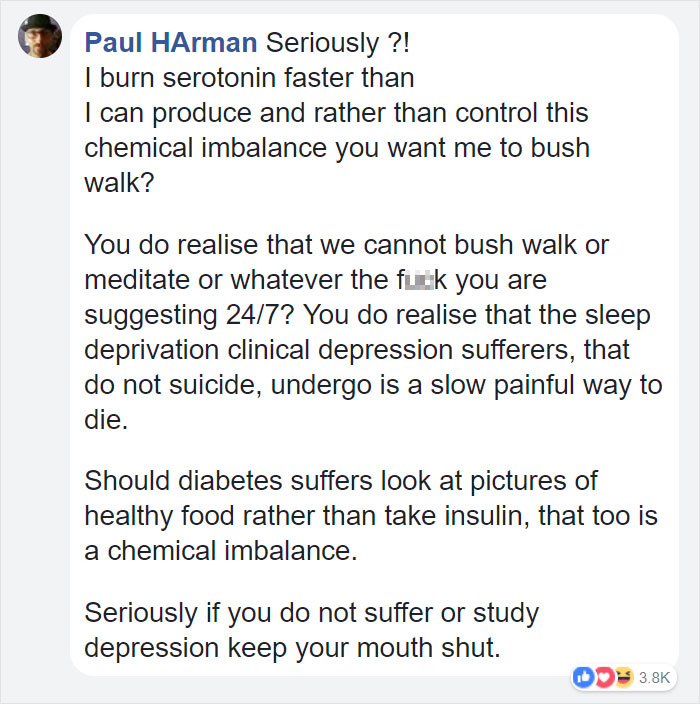Image resolution: width=700 pixels, height=704 pixels.
Task: Click 'I can produce and rather than control' line
Action: (x=335, y=113)
